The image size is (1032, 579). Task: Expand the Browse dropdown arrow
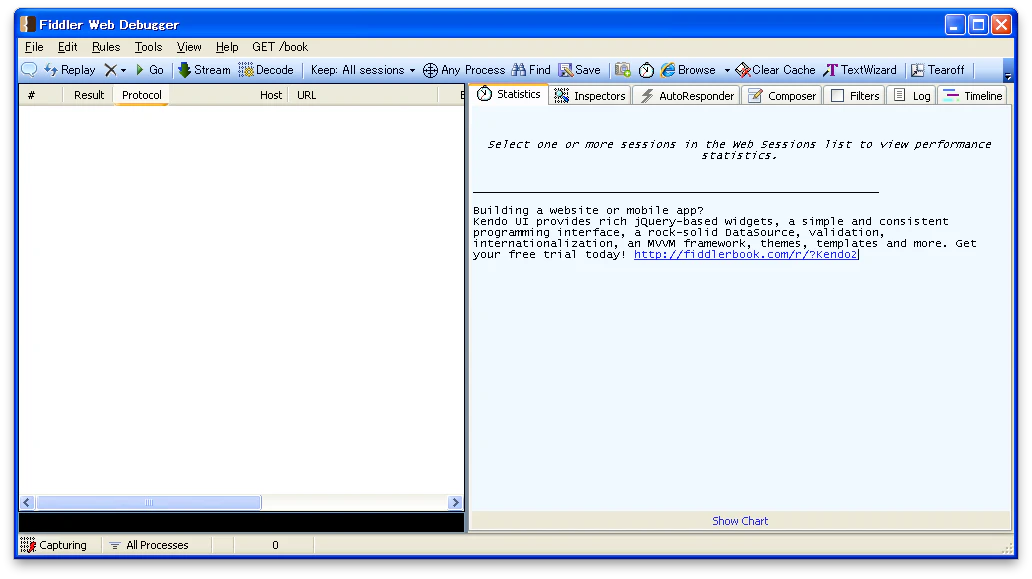(x=727, y=70)
